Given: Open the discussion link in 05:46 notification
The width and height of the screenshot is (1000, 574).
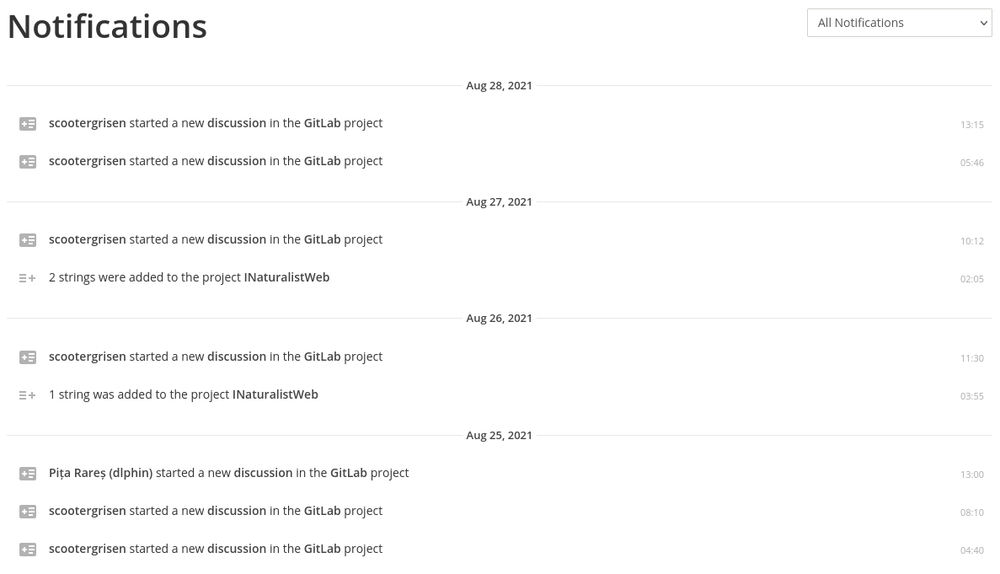Looking at the screenshot, I should tap(237, 161).
